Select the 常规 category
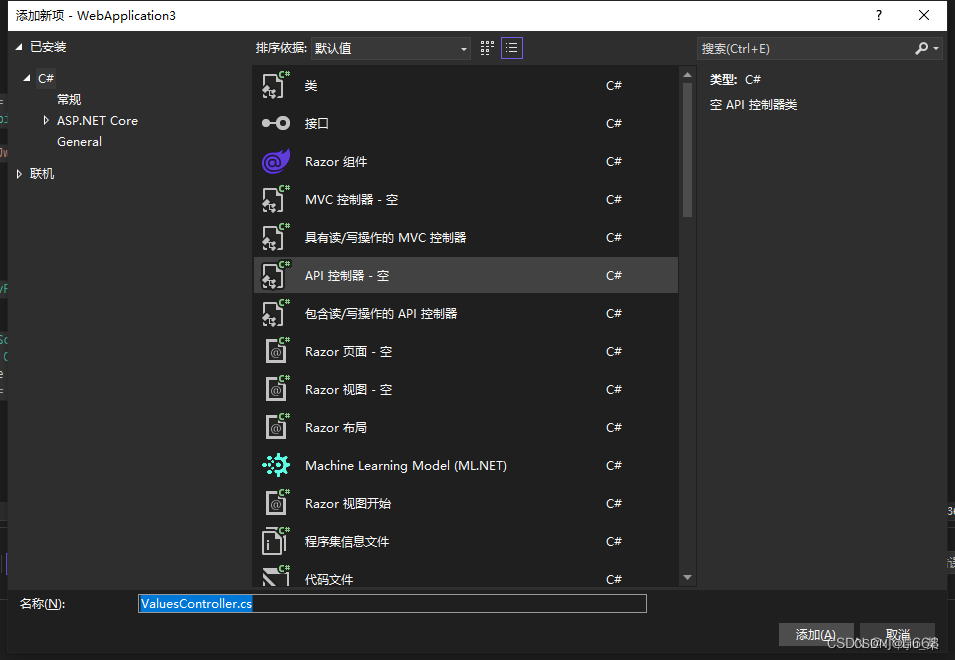Screen dimensions: 955x660 pyautogui.click(x=69, y=99)
